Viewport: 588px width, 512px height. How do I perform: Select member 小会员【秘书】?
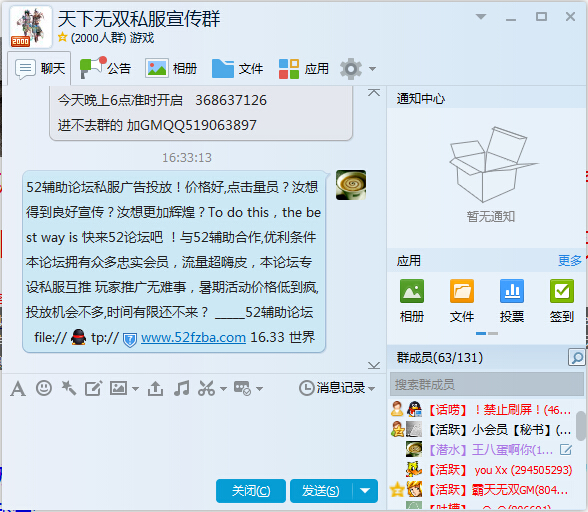tap(481, 429)
